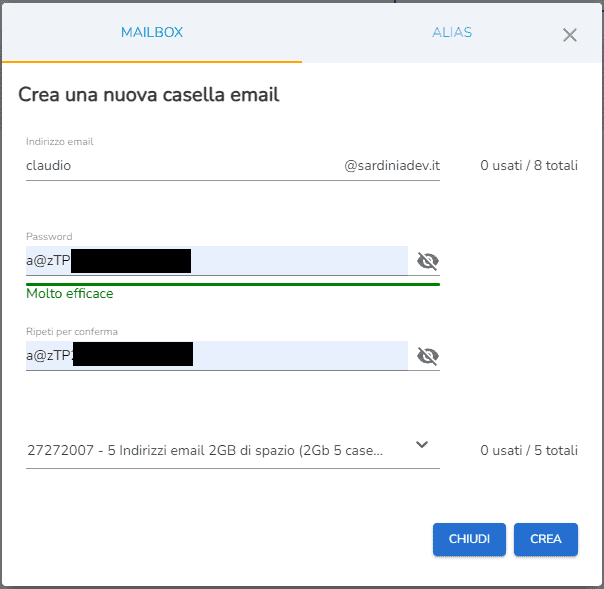Expand the plan list via chevron arrow
604x589 pixels.
[x=422, y=445]
